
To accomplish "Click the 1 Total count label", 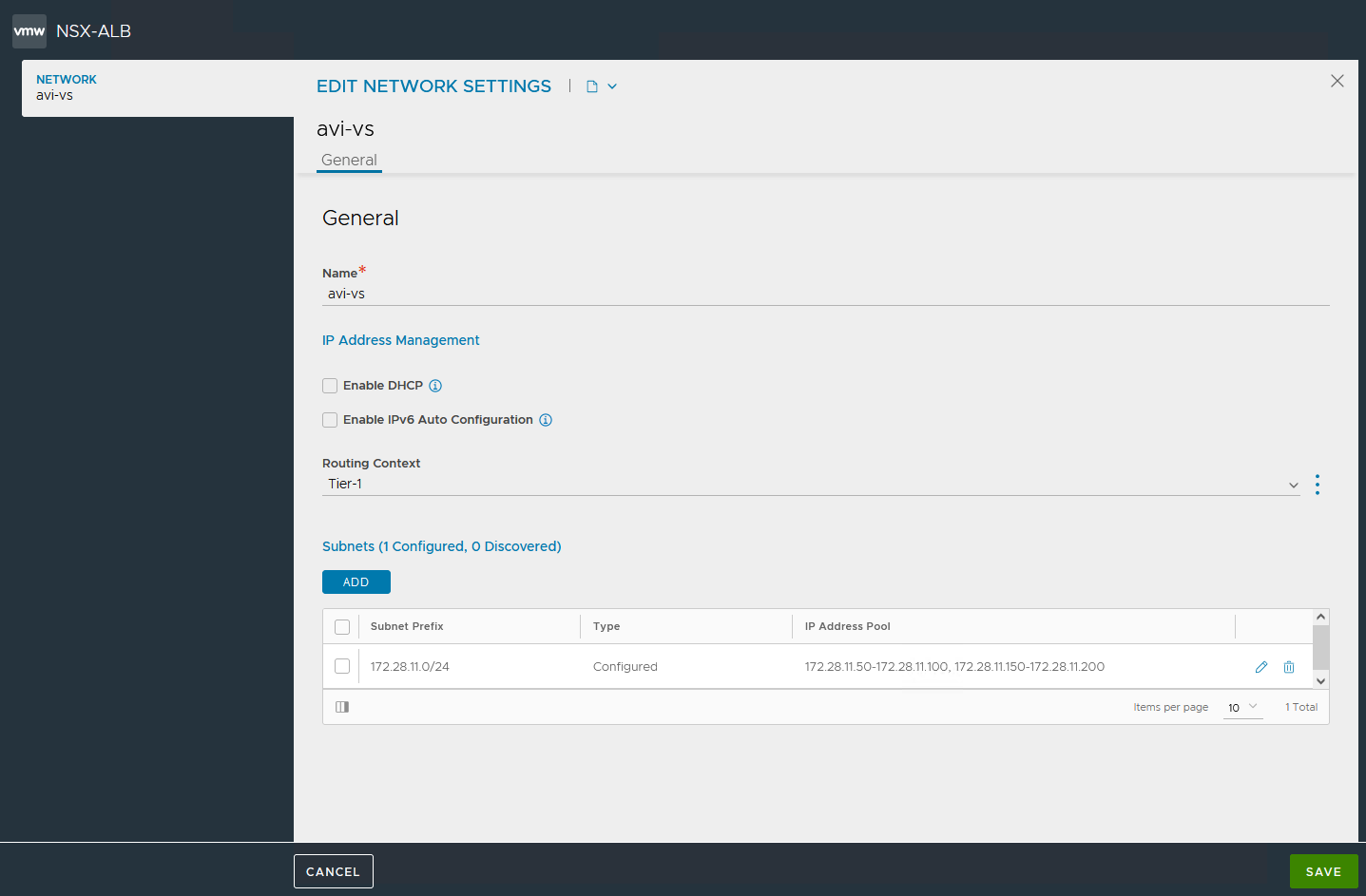I will (x=1301, y=708).
